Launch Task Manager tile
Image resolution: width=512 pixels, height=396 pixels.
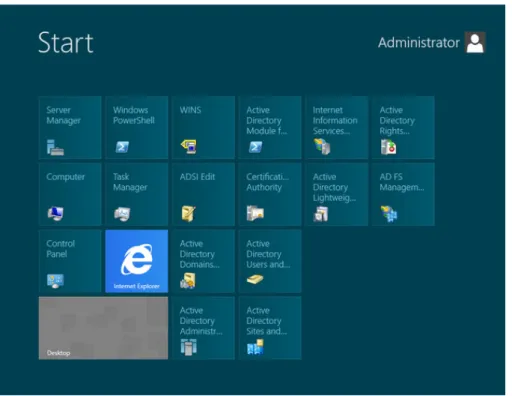pos(137,194)
